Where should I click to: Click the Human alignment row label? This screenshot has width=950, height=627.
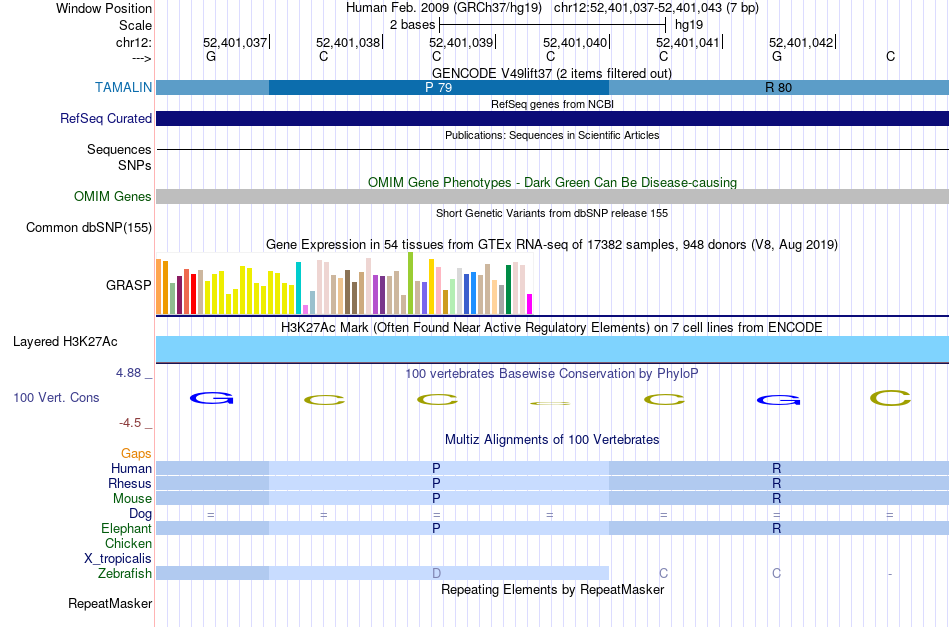pyautogui.click(x=131, y=468)
